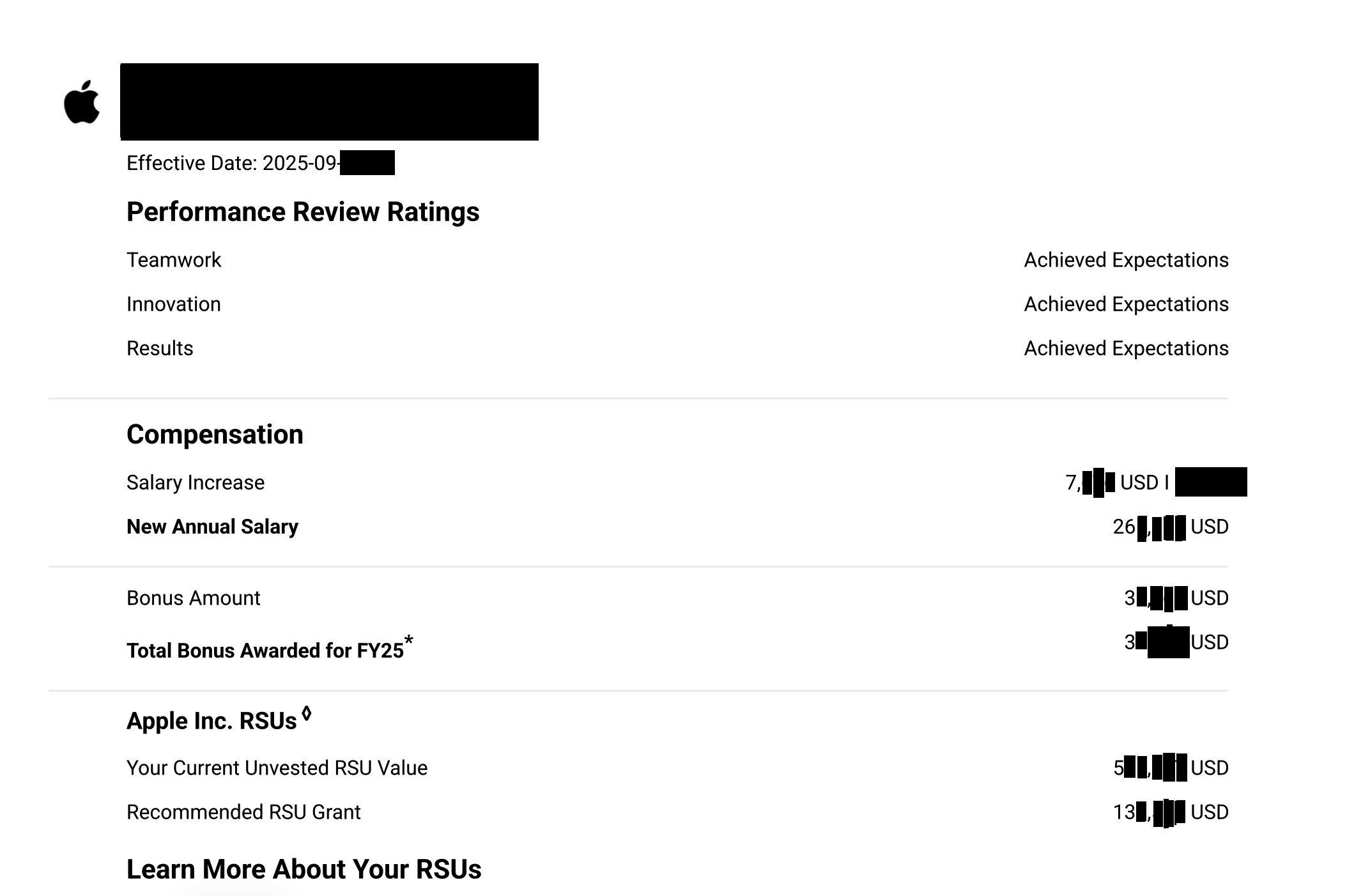
Task: Click the New Annual Salary label
Action: (212, 527)
